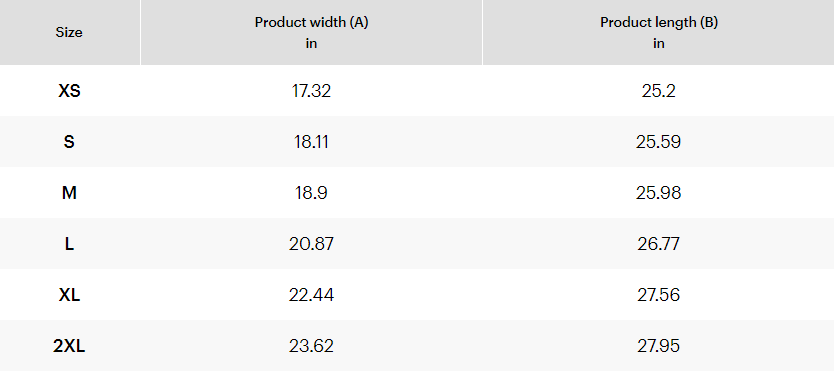
Task: Click the 17.32 width value
Action: 311,91
